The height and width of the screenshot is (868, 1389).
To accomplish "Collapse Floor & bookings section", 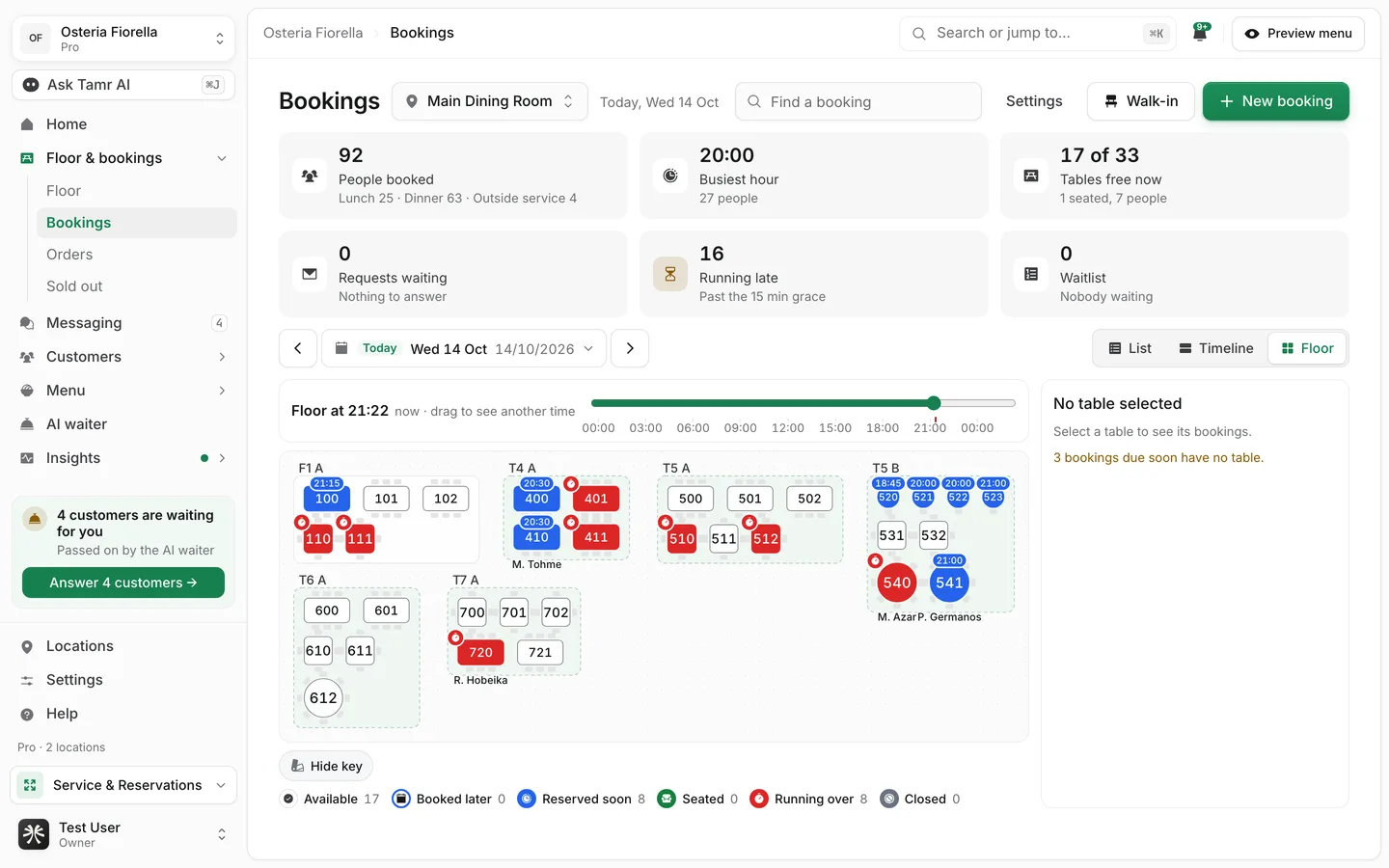I will click(222, 158).
